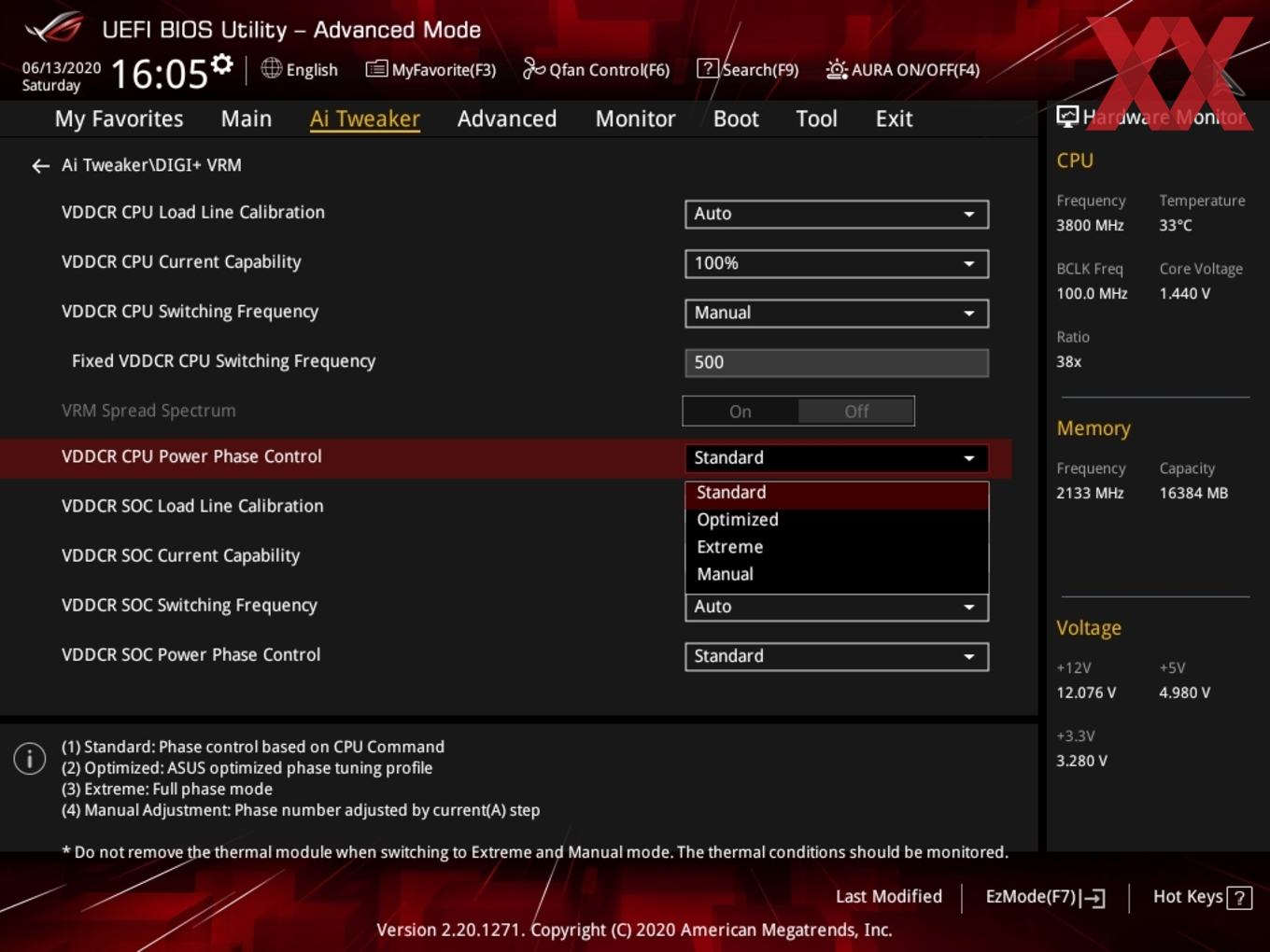Click the back arrow to Ai Tweaker
This screenshot has width=1270, height=952.
tap(40, 166)
